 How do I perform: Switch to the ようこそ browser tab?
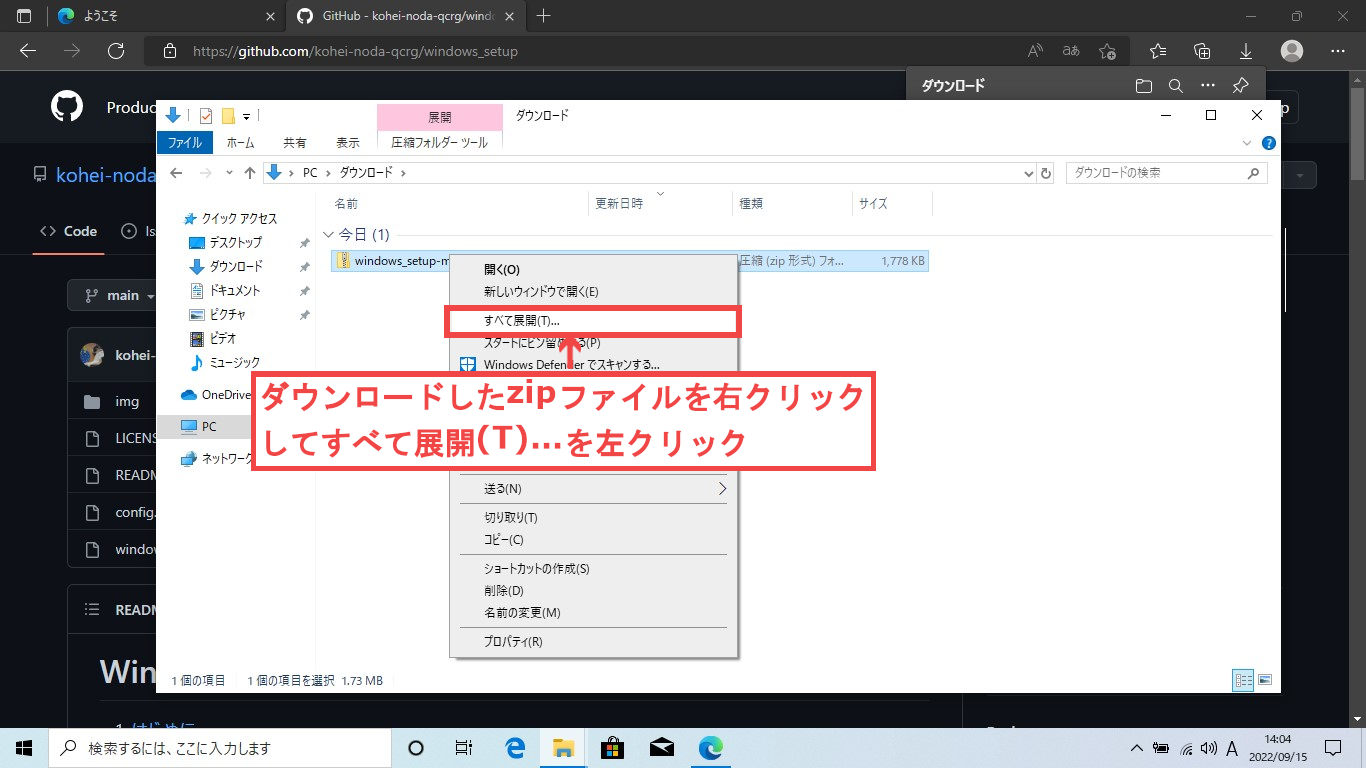tap(165, 16)
